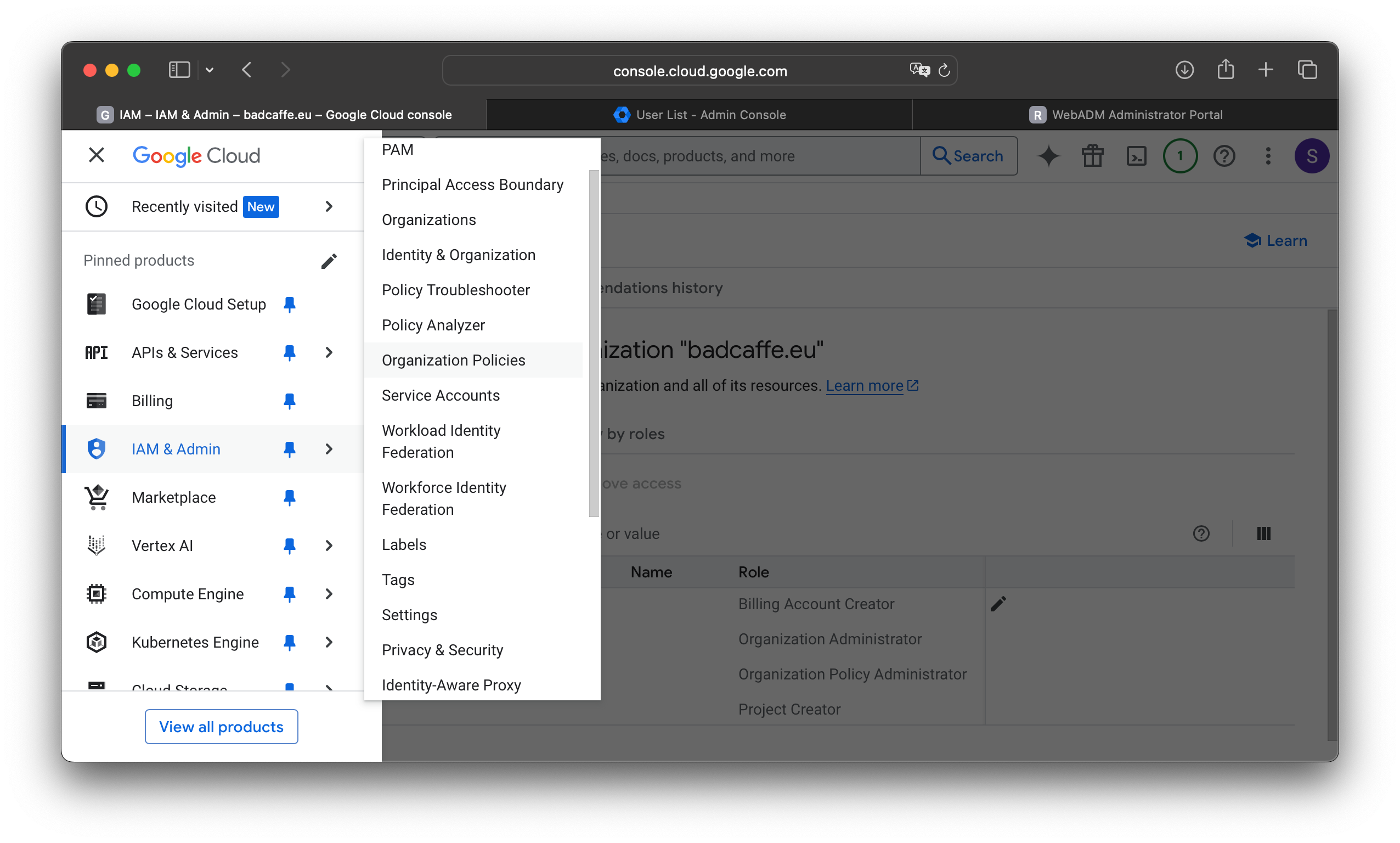The image size is (1400, 843).
Task: Edit the principal with the pencil icon in the table
Action: click(x=998, y=604)
